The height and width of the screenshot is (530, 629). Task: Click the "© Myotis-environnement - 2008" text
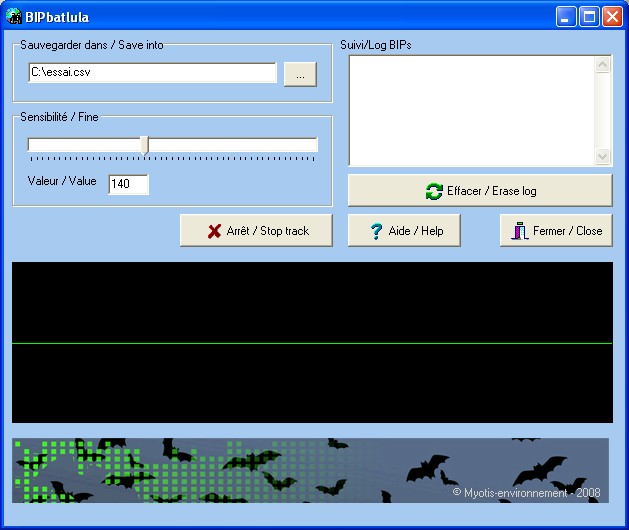pyautogui.click(x=526, y=493)
